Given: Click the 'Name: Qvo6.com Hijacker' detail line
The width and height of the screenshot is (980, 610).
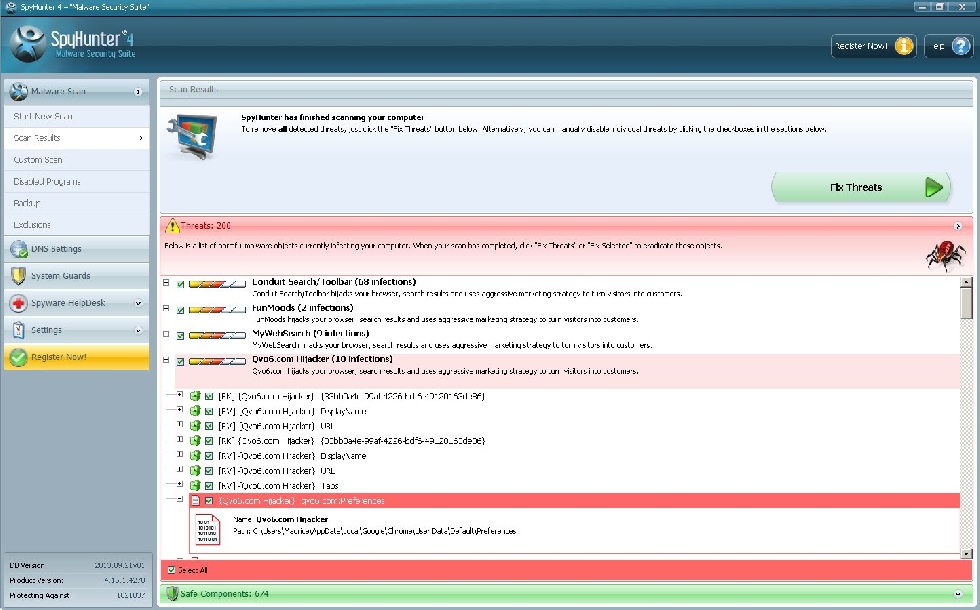Looking at the screenshot, I should 281,519.
